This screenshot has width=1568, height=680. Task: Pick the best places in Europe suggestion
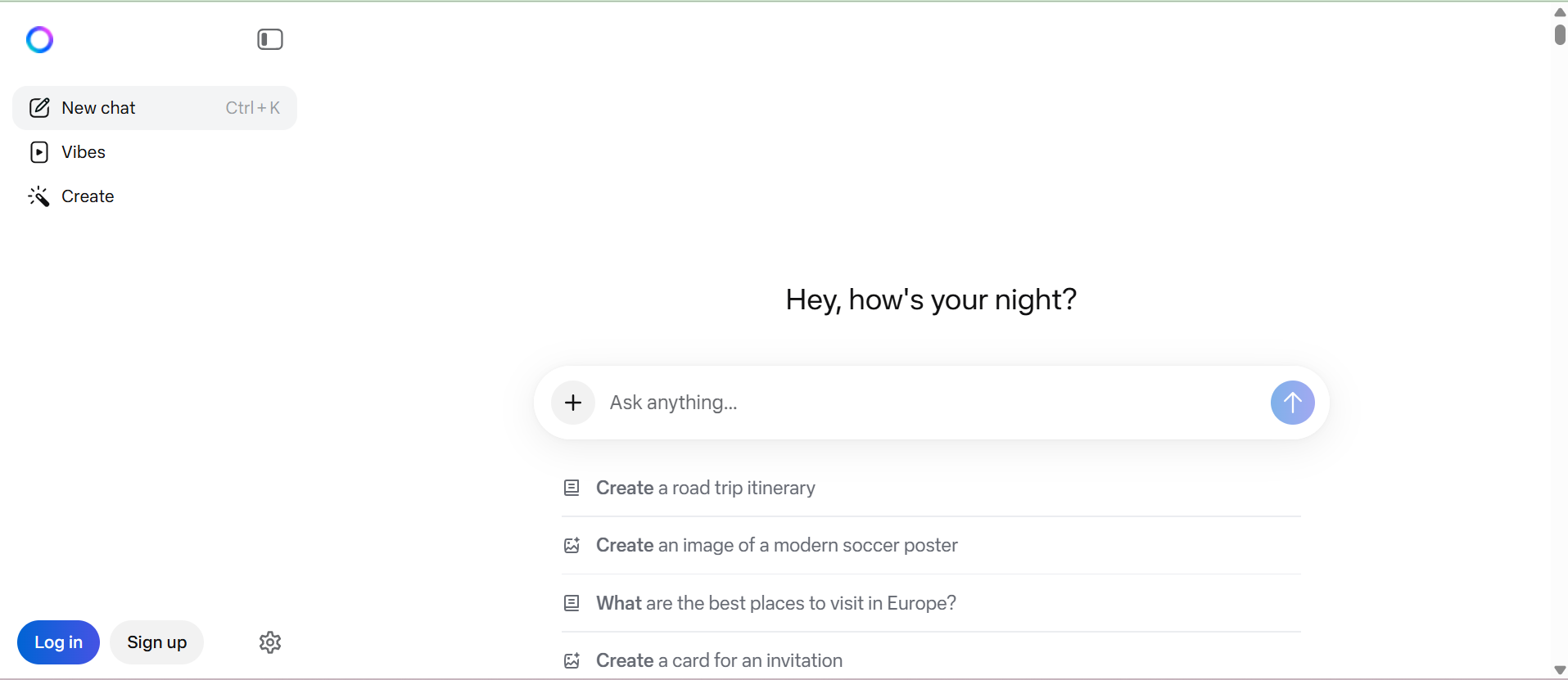click(931, 603)
